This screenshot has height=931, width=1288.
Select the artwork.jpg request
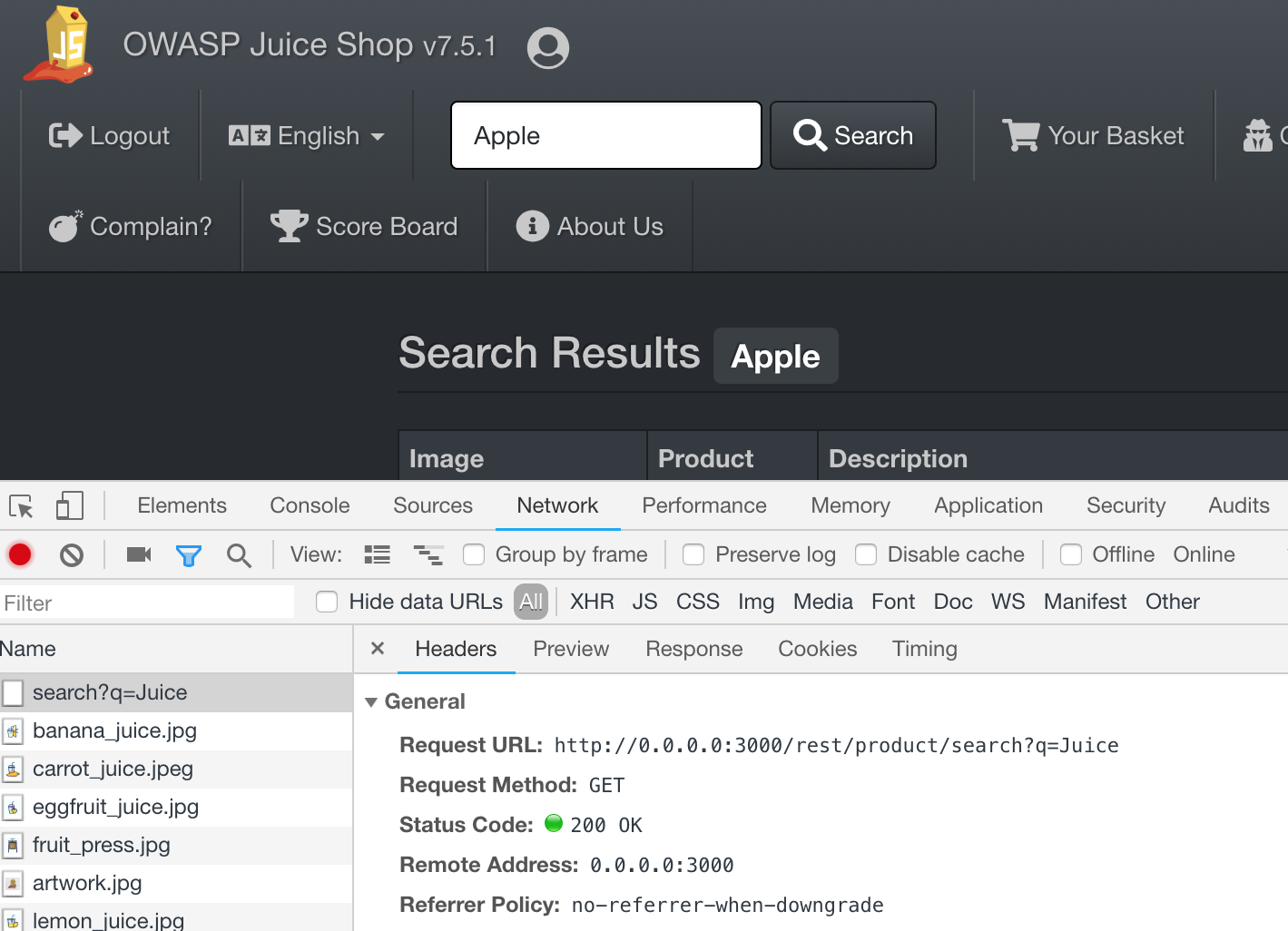[x=176, y=883]
